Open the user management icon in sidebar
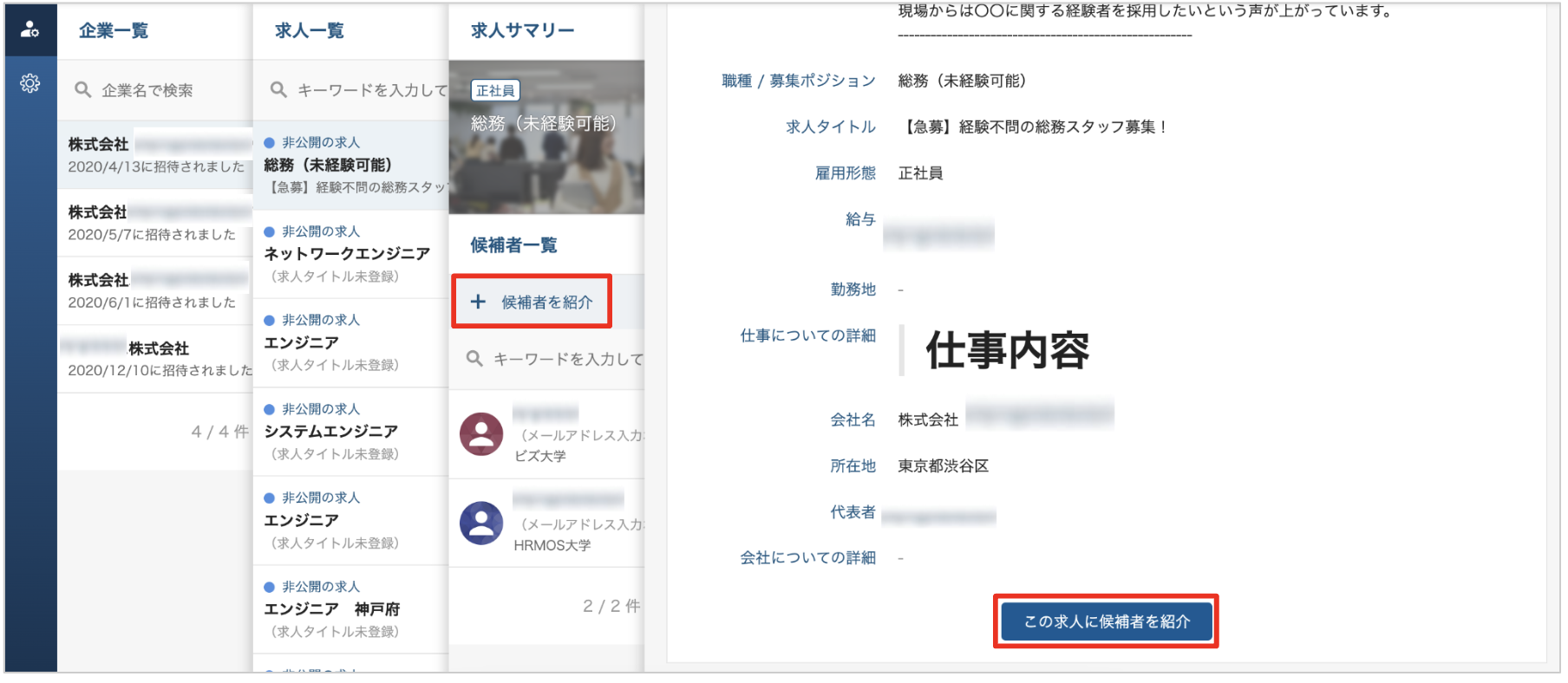This screenshot has height=683, width=1568. click(x=30, y=29)
